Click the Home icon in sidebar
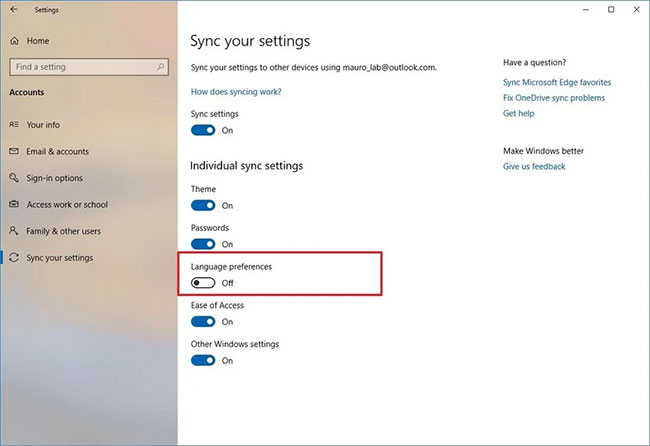This screenshot has width=650, height=446. coord(14,41)
